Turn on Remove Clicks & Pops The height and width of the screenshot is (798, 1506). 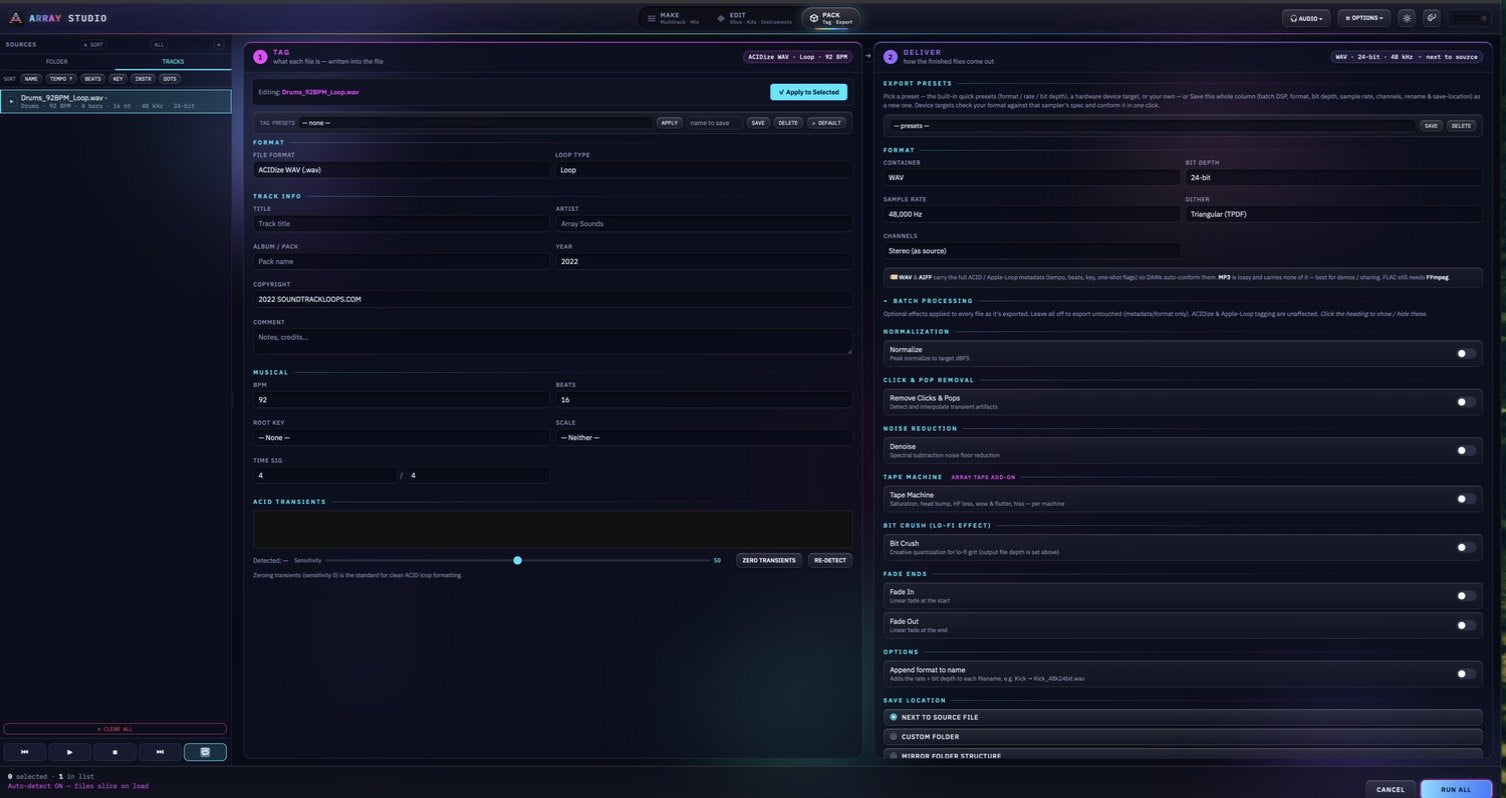click(x=1465, y=402)
